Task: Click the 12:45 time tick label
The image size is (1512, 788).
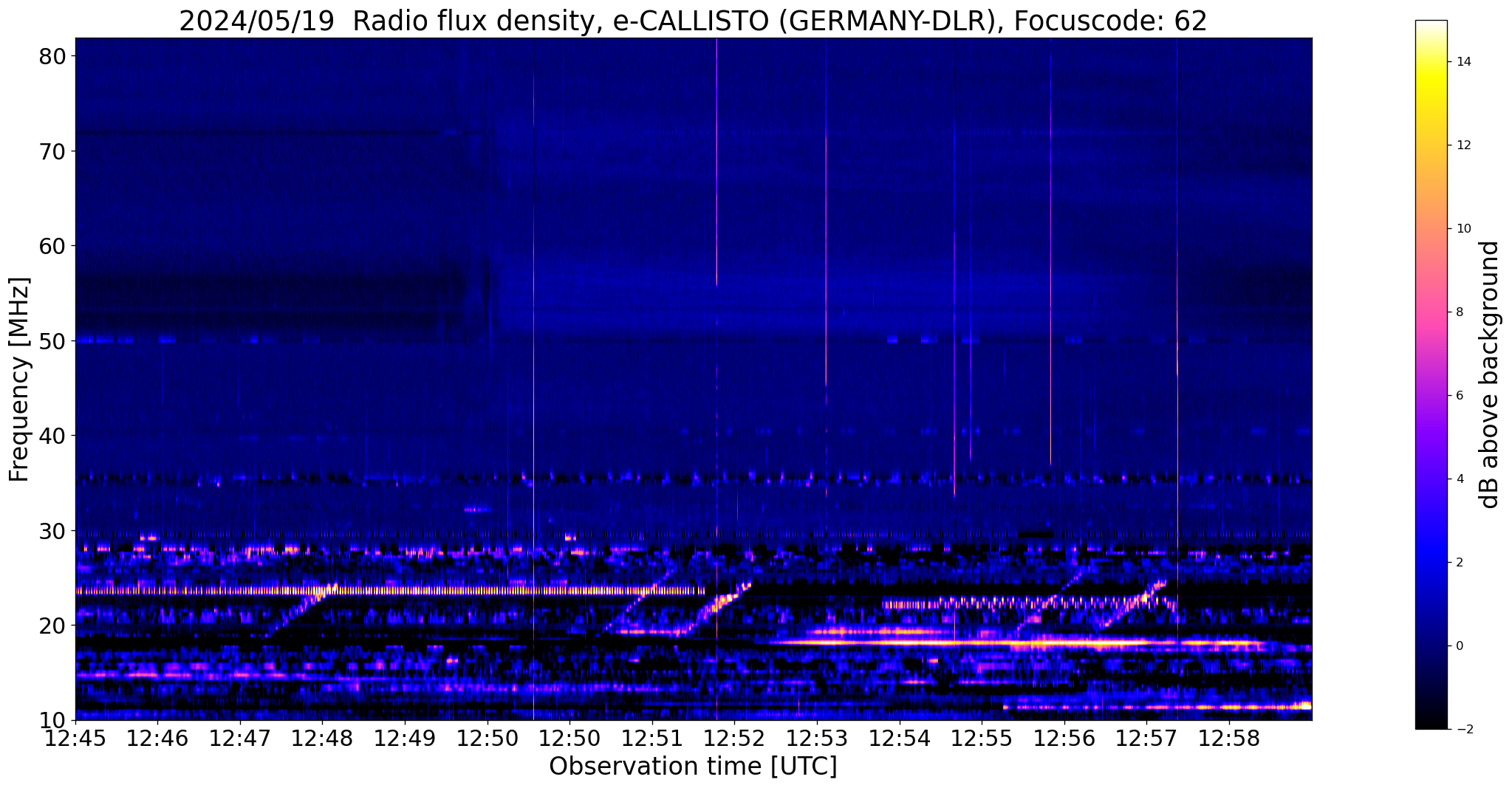Action: pos(75,739)
